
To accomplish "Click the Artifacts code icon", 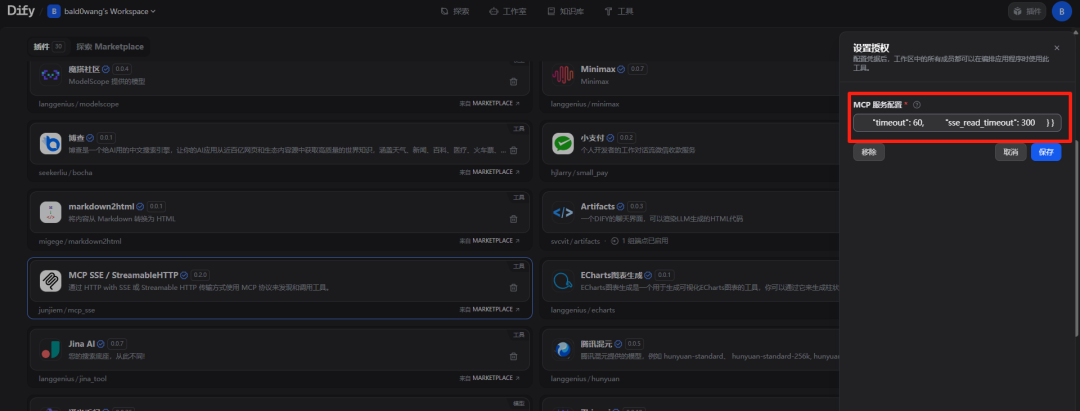I will 563,212.
